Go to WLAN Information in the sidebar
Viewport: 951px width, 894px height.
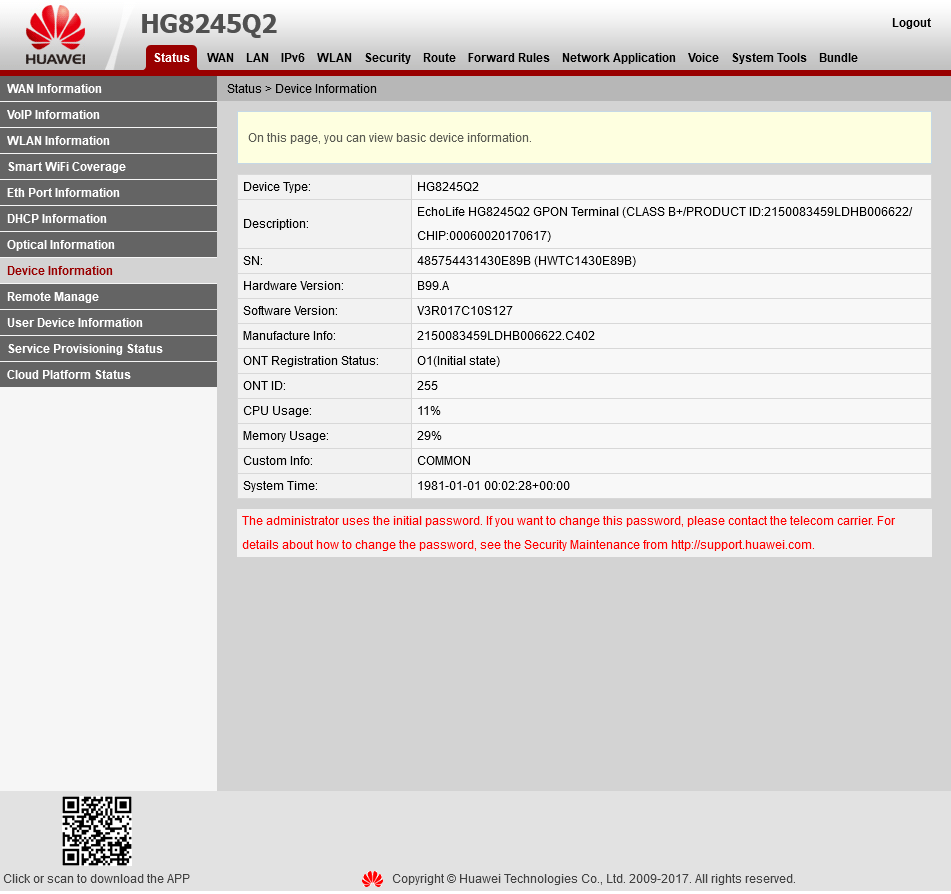tap(109, 141)
